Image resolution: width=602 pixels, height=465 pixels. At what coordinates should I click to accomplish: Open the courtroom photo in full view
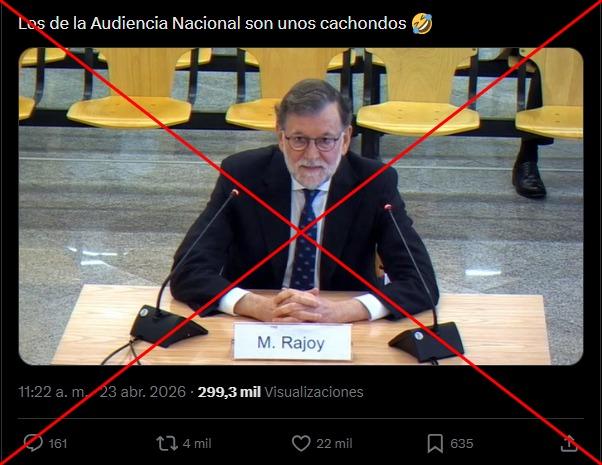coord(301,206)
